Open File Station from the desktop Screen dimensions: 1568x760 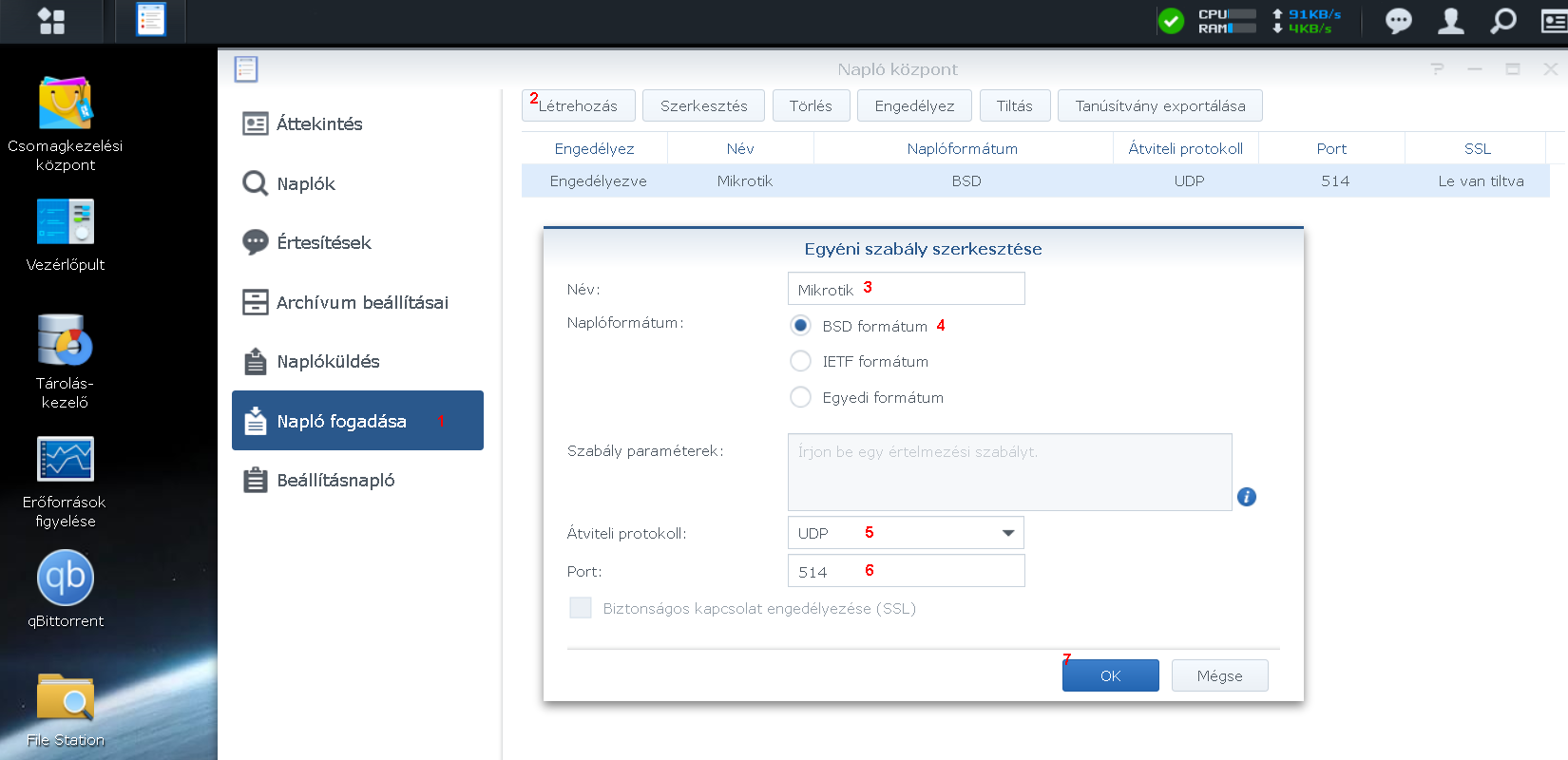click(x=65, y=698)
